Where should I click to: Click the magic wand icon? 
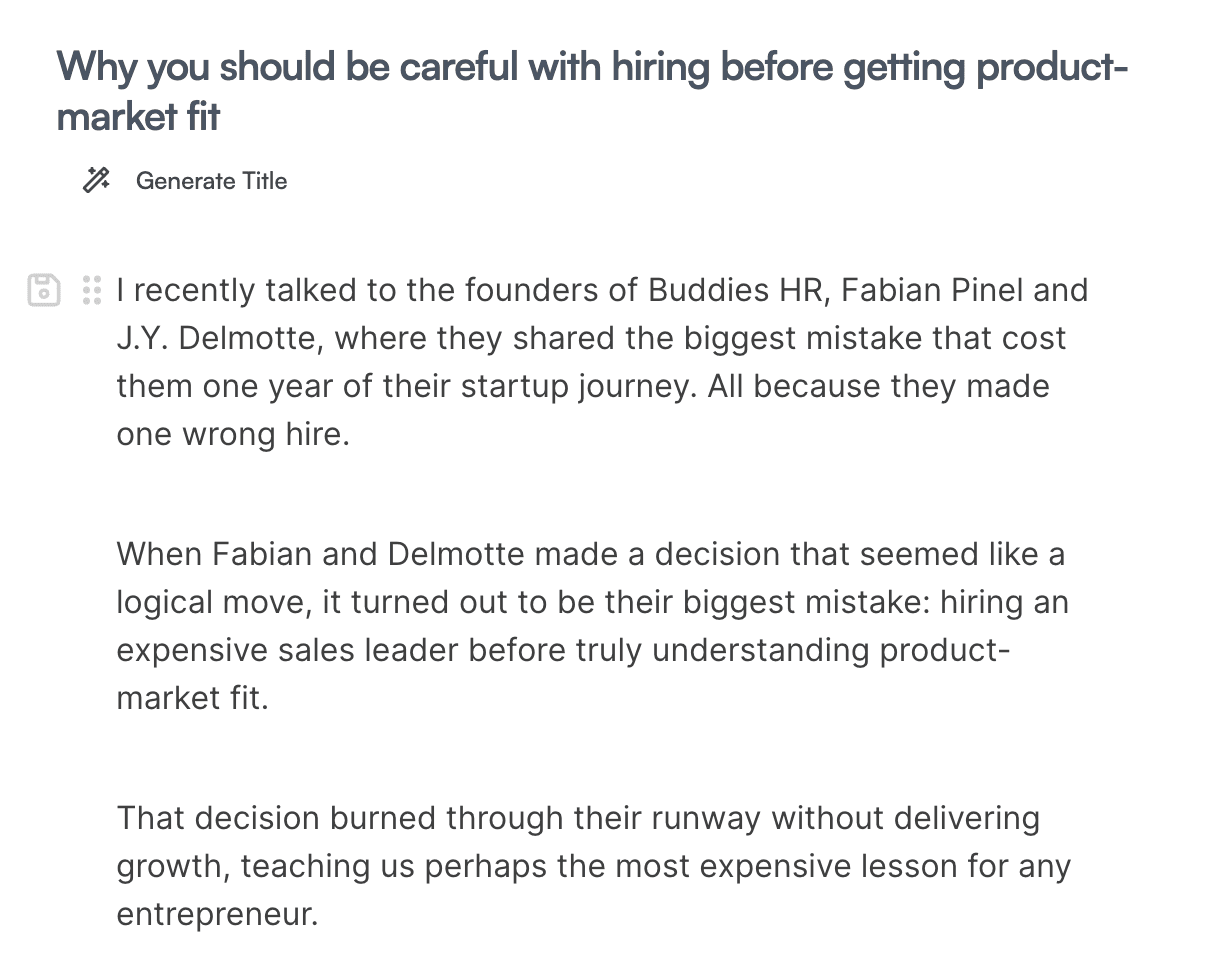[x=96, y=181]
